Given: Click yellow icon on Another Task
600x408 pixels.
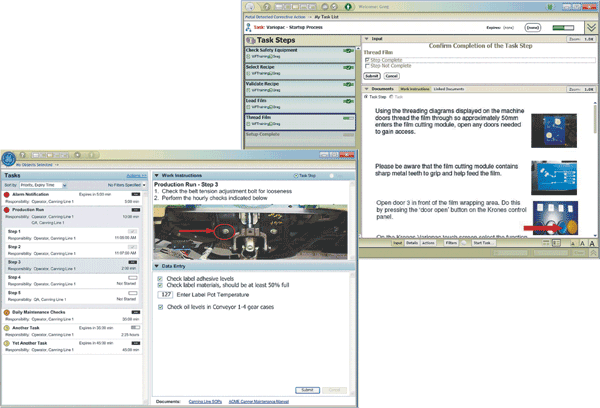Looking at the screenshot, I should coord(7,328).
